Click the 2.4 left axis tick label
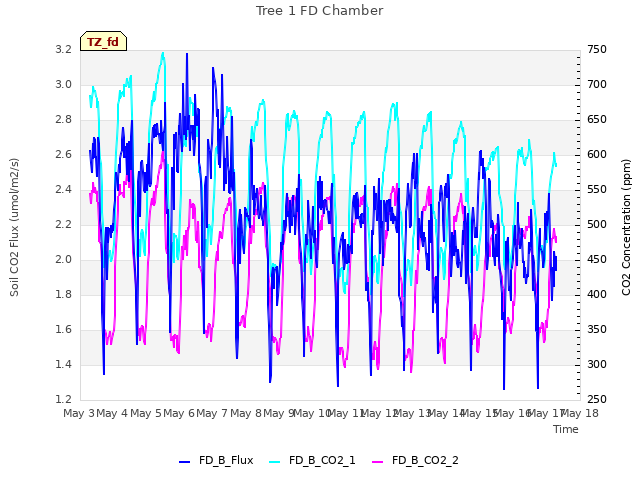This screenshot has height=480, width=640. pos(63,189)
